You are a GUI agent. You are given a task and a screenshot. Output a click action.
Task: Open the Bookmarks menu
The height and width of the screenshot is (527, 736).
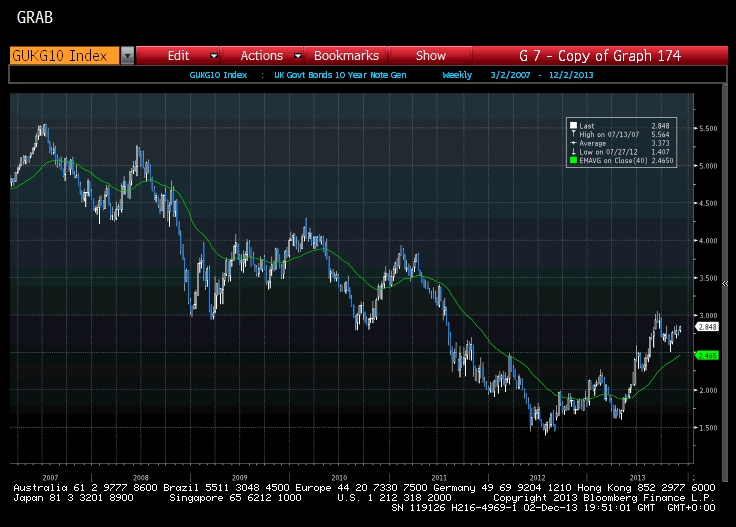tap(346, 56)
